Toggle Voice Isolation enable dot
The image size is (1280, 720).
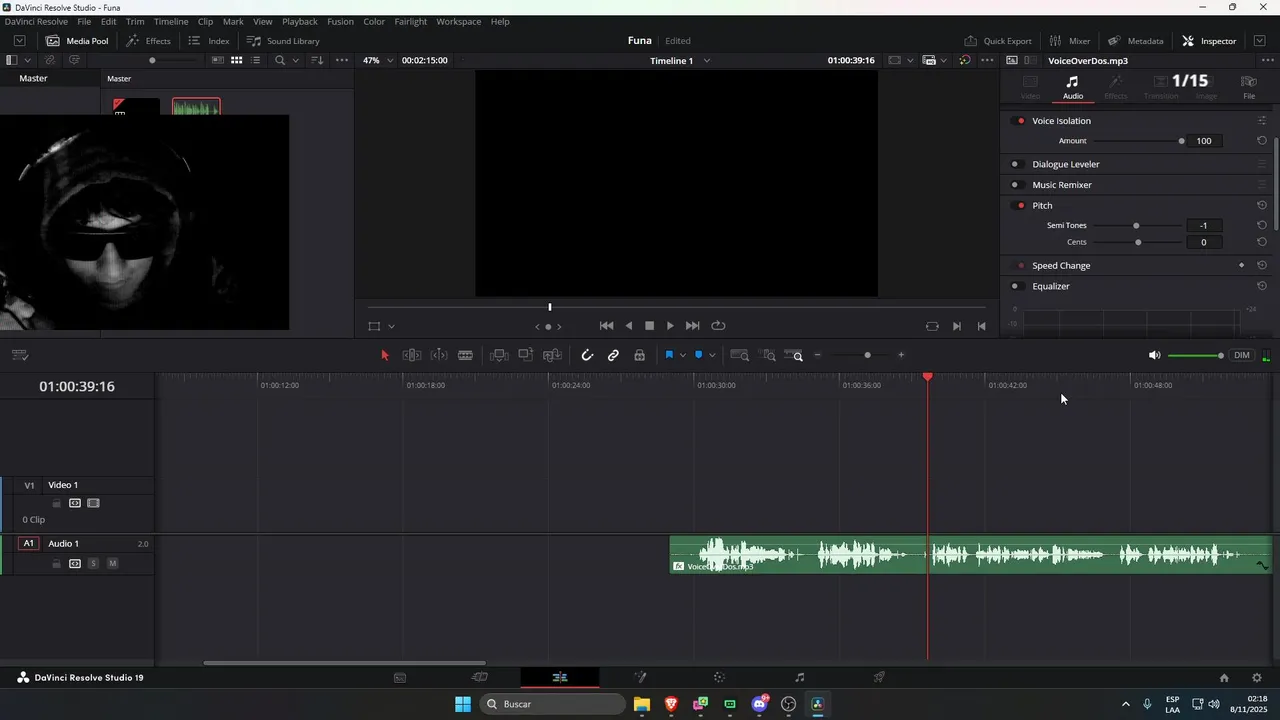tap(1020, 121)
